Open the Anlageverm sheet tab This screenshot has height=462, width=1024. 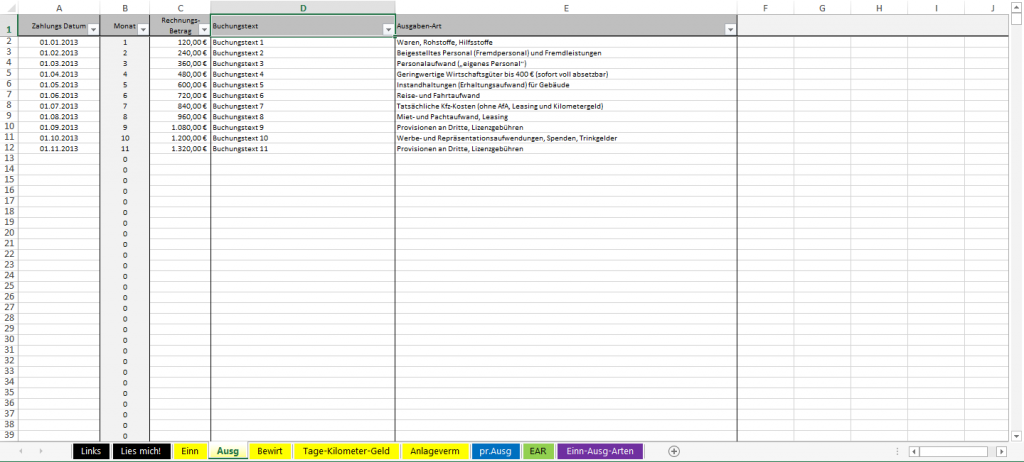[435, 451]
